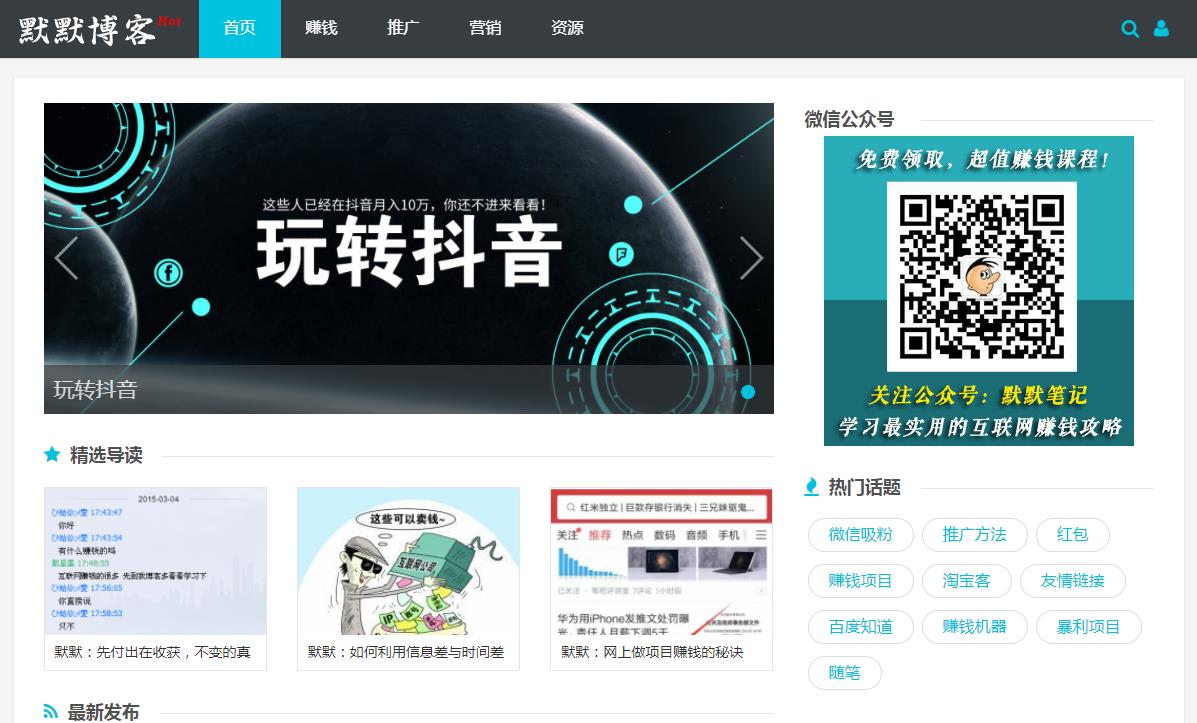This screenshot has width=1197, height=723.
Task: Select the 微信吸粉 topic tag
Action: [860, 534]
